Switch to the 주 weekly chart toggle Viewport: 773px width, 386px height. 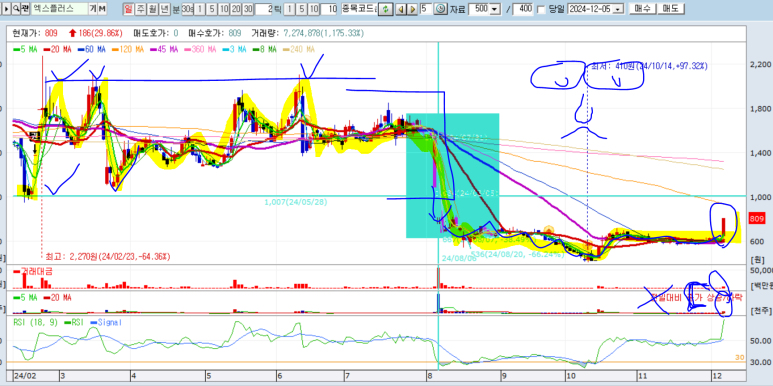pos(141,9)
